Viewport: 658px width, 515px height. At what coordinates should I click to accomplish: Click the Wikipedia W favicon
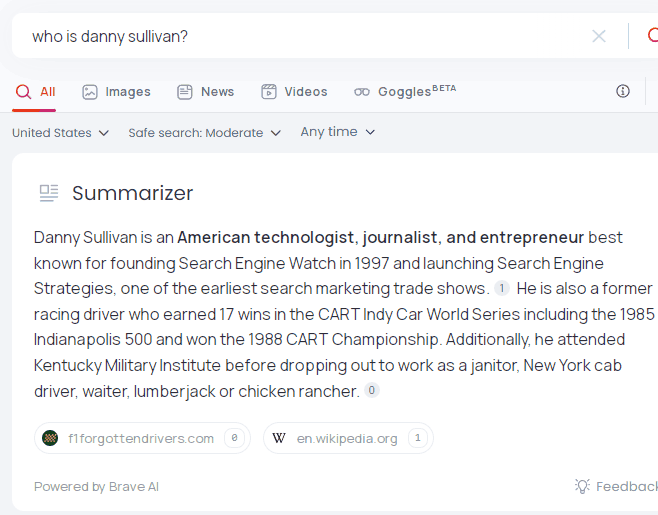(x=279, y=438)
